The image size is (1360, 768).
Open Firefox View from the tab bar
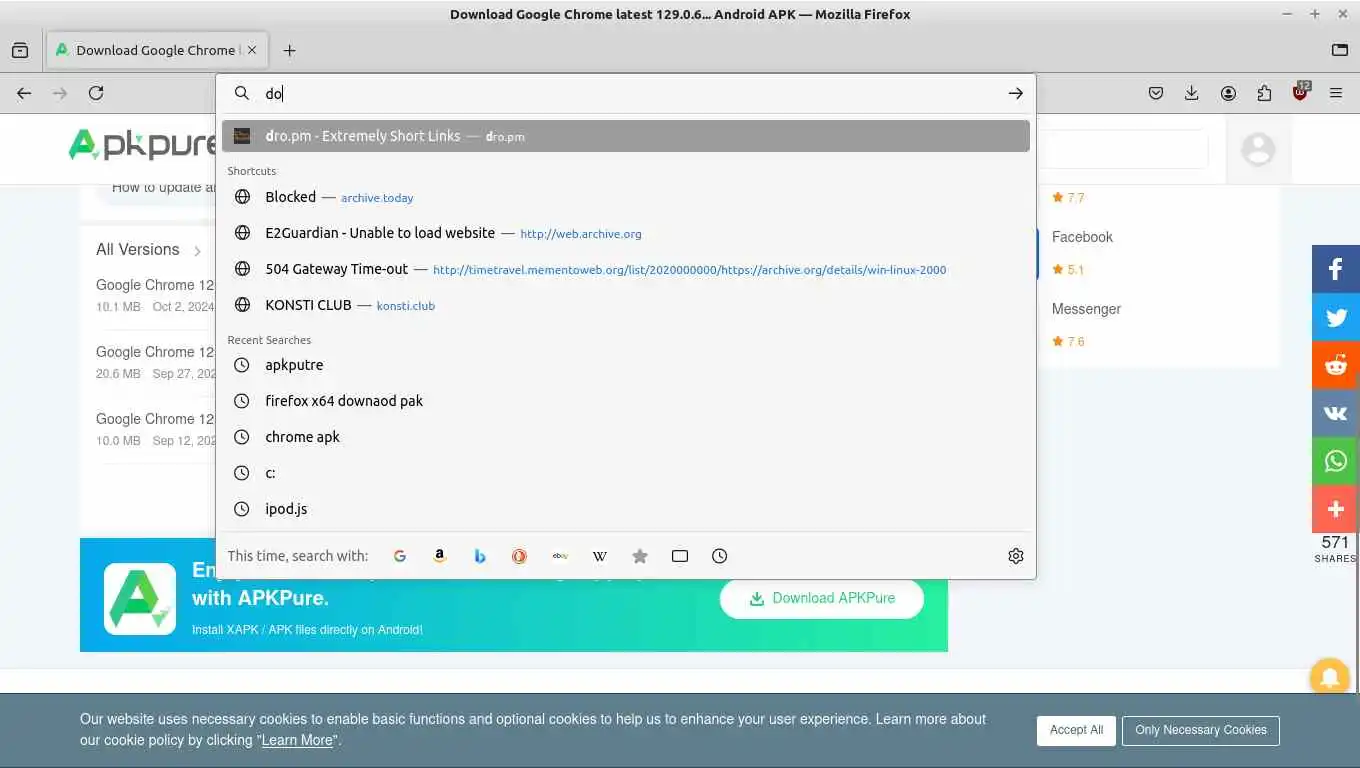tap(20, 50)
